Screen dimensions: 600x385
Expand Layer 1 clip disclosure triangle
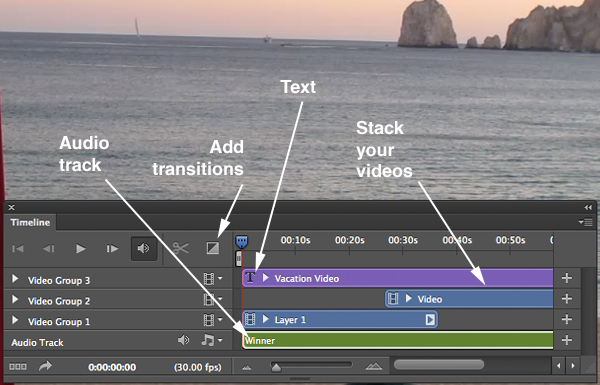pyautogui.click(x=266, y=319)
